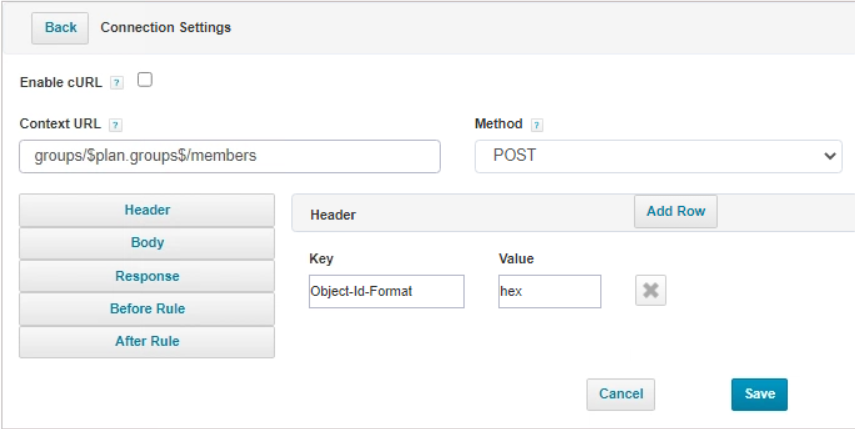Toggle the Enable cURL checkbox
855x429 pixels.
coord(144,80)
